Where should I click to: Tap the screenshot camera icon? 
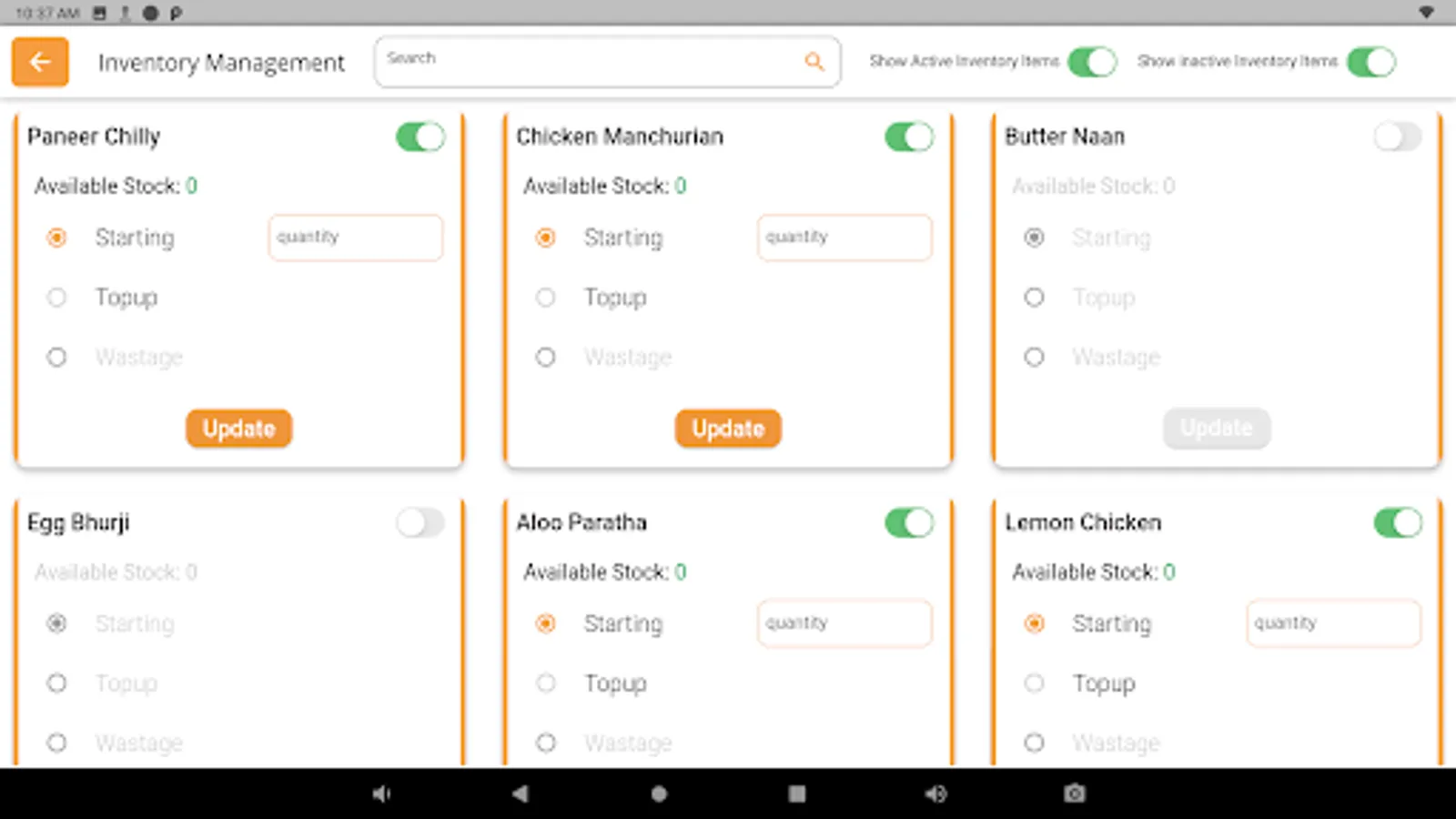(1075, 794)
